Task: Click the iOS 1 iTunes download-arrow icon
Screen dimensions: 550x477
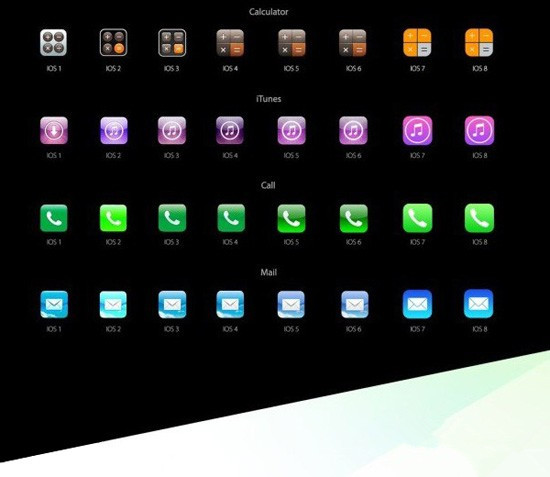Action: (54, 130)
